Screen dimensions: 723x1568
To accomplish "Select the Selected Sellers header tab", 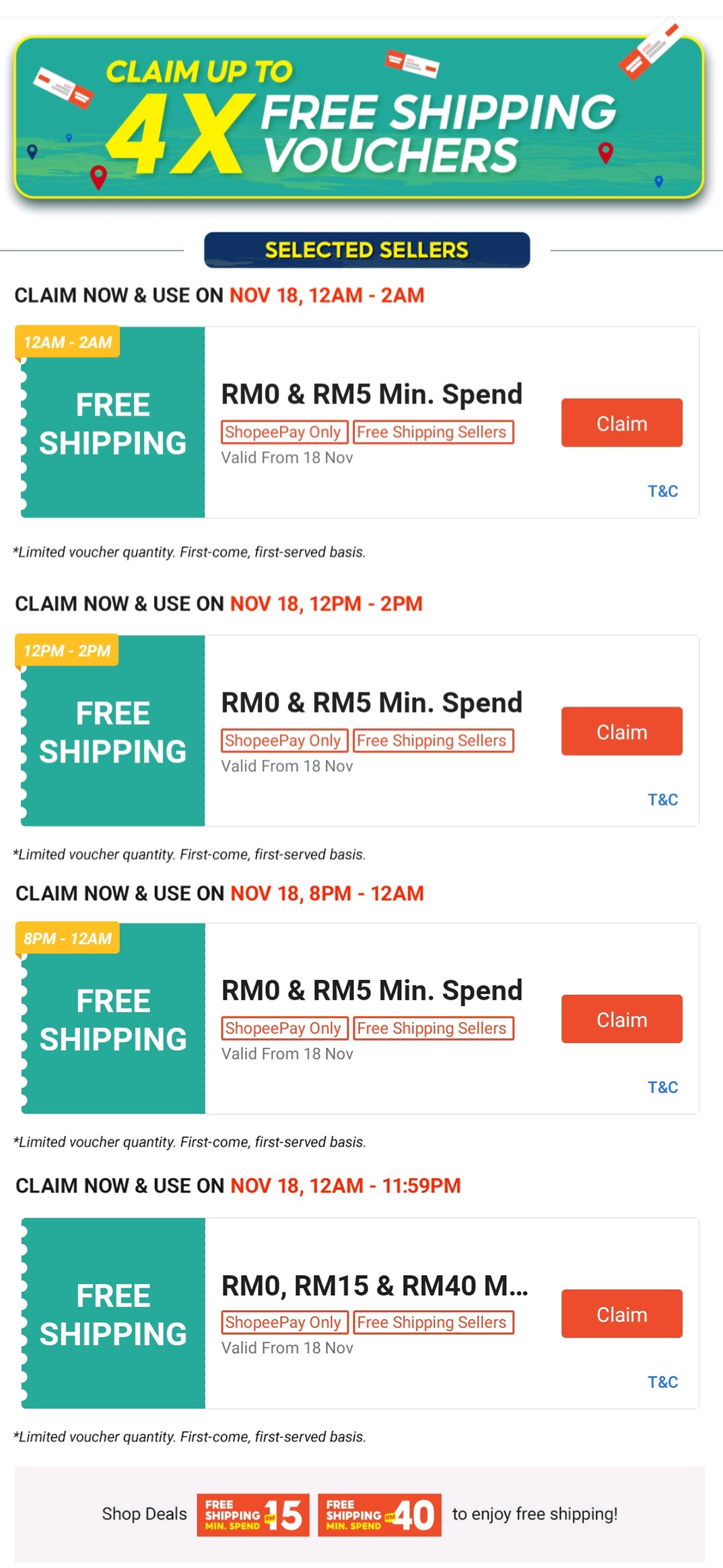I will 367,250.
